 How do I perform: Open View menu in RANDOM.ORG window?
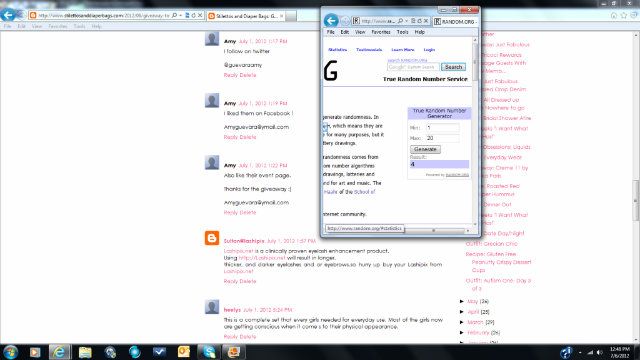click(x=360, y=32)
